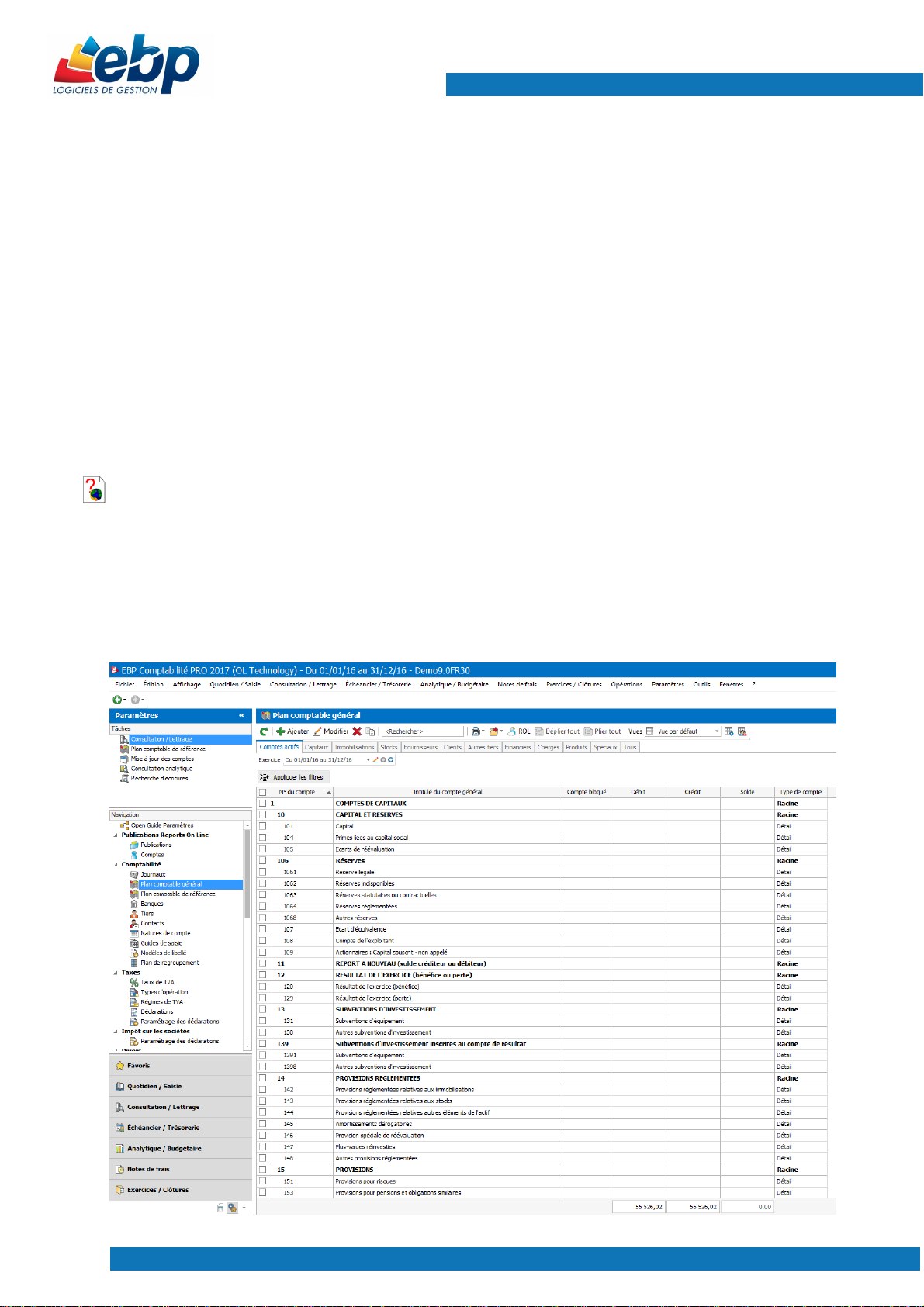
Task: Click the Recherche d'écritures task icon
Action: tap(124, 778)
